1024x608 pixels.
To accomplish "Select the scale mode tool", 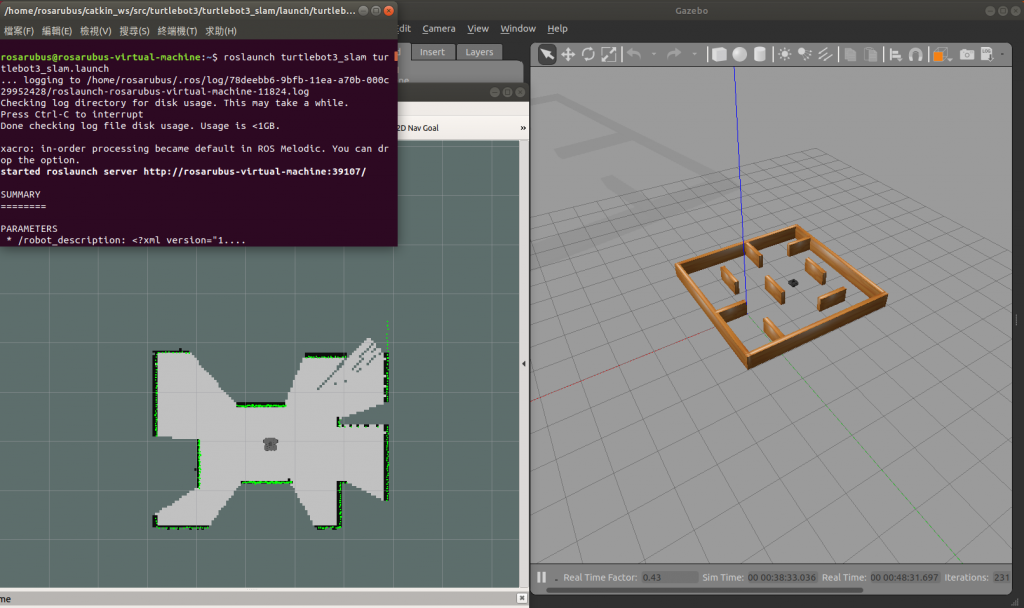I will 608,54.
